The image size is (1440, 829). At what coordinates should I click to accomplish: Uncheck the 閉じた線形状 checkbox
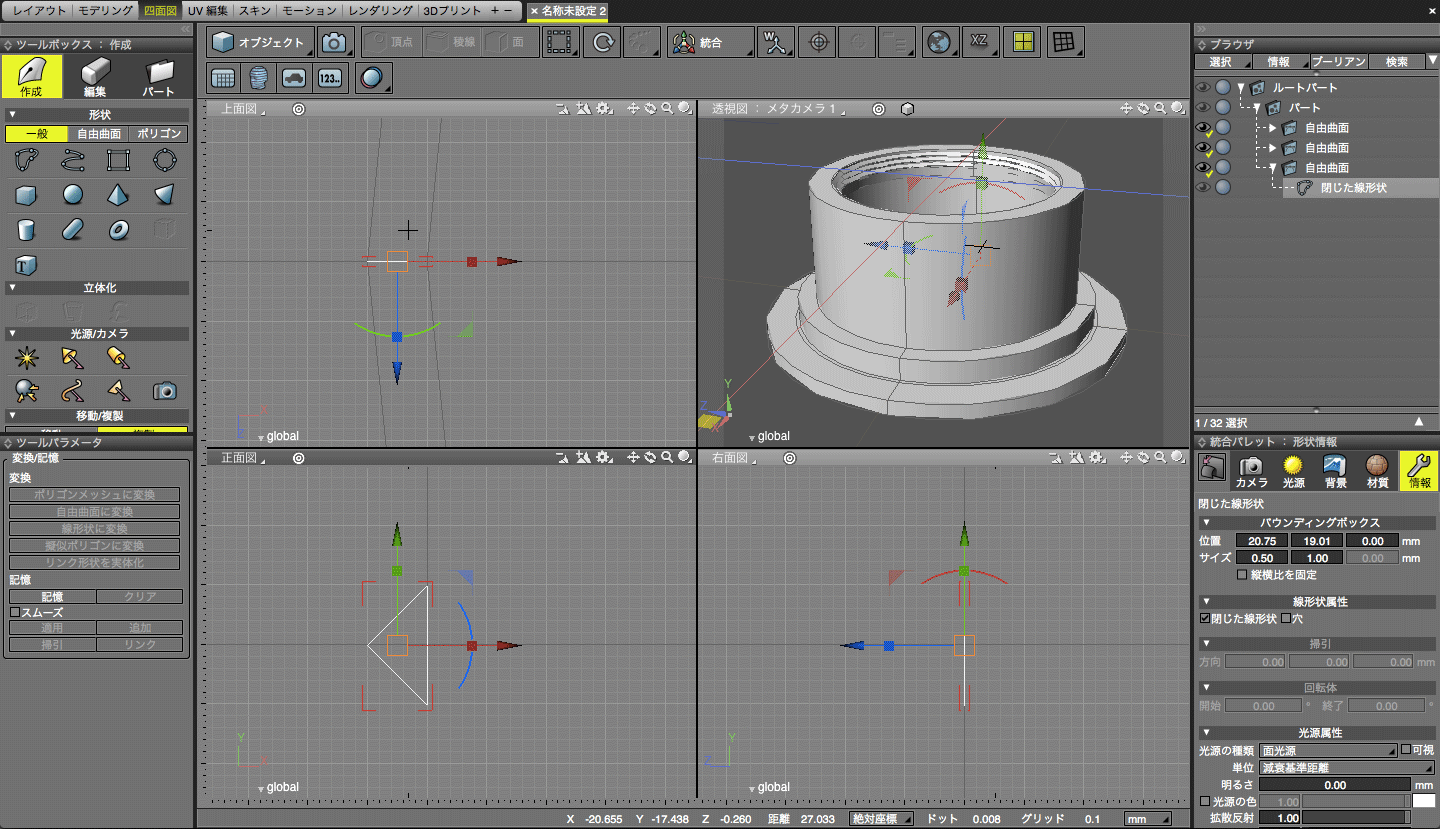pyautogui.click(x=1205, y=618)
